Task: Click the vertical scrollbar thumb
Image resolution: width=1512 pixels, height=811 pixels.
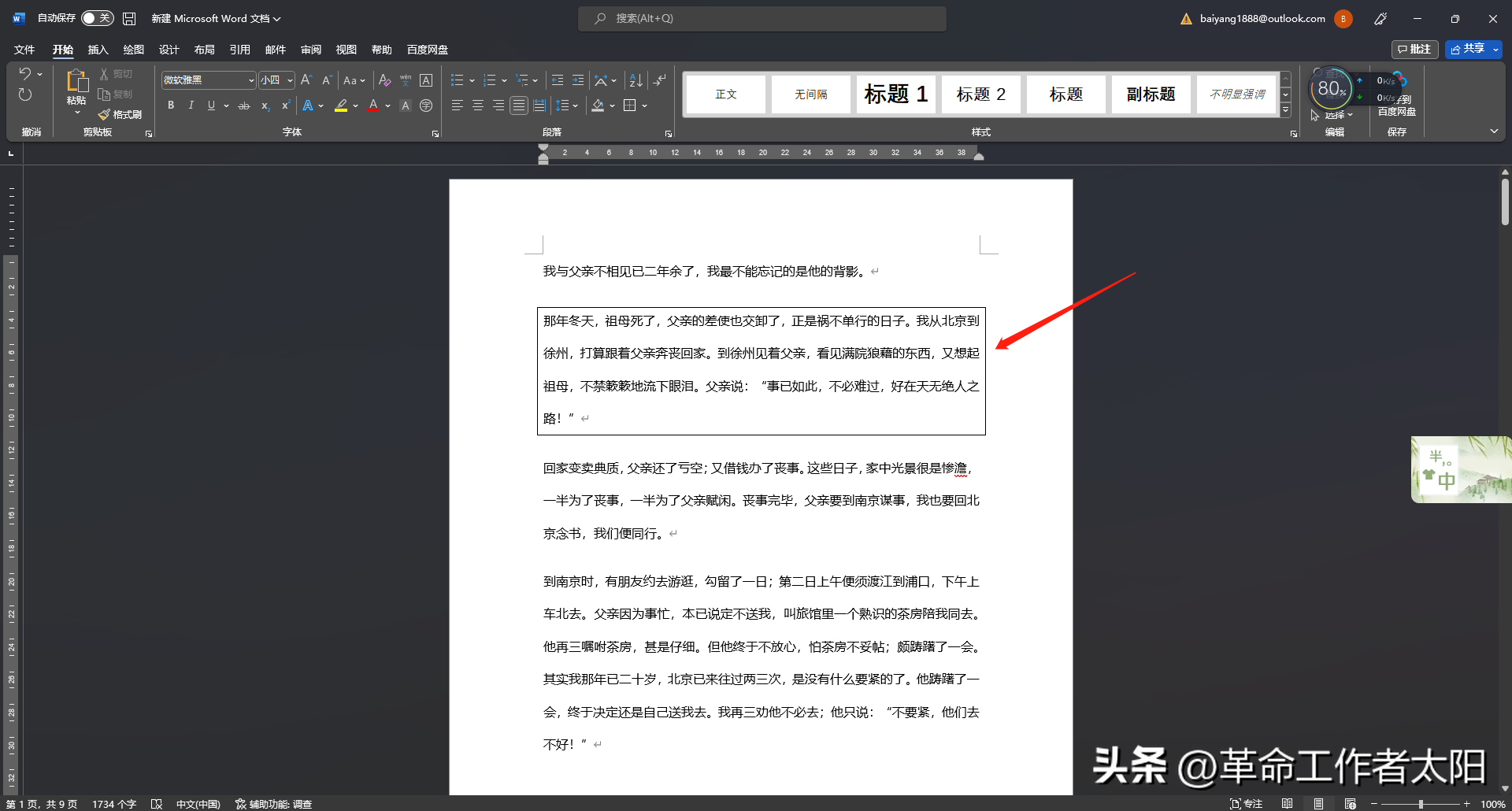Action: point(1504,202)
